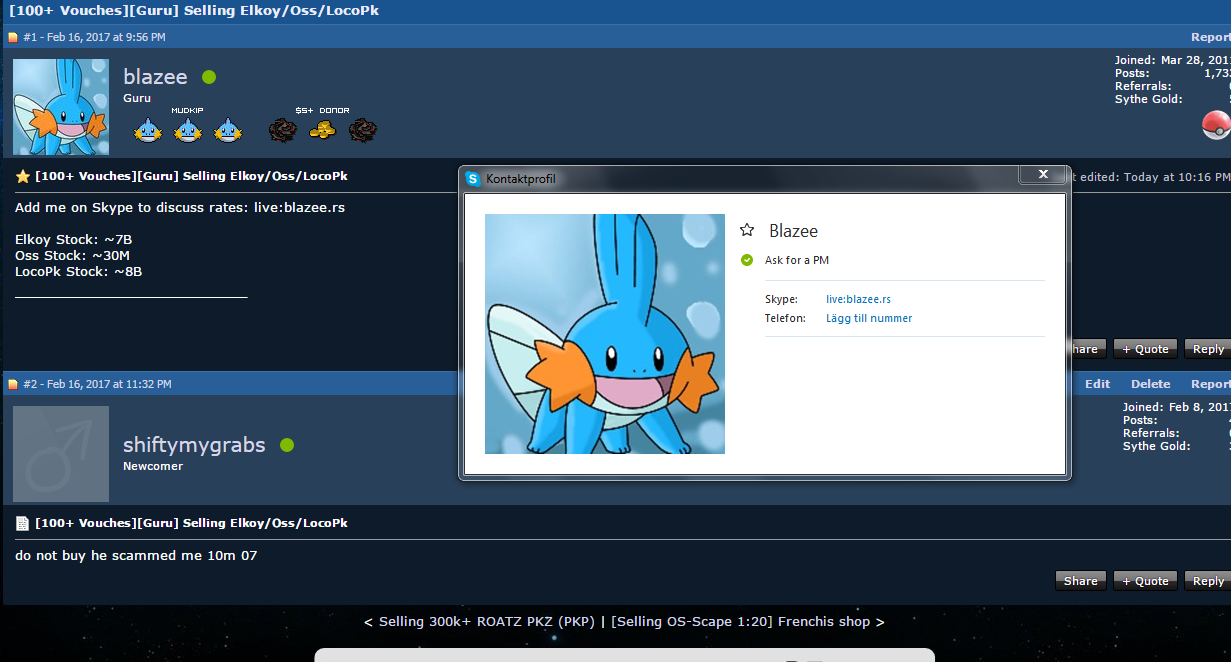Image resolution: width=1231 pixels, height=662 pixels.
Task: Click the 'Oss Stock: ~30M' line
Action: tap(72, 256)
